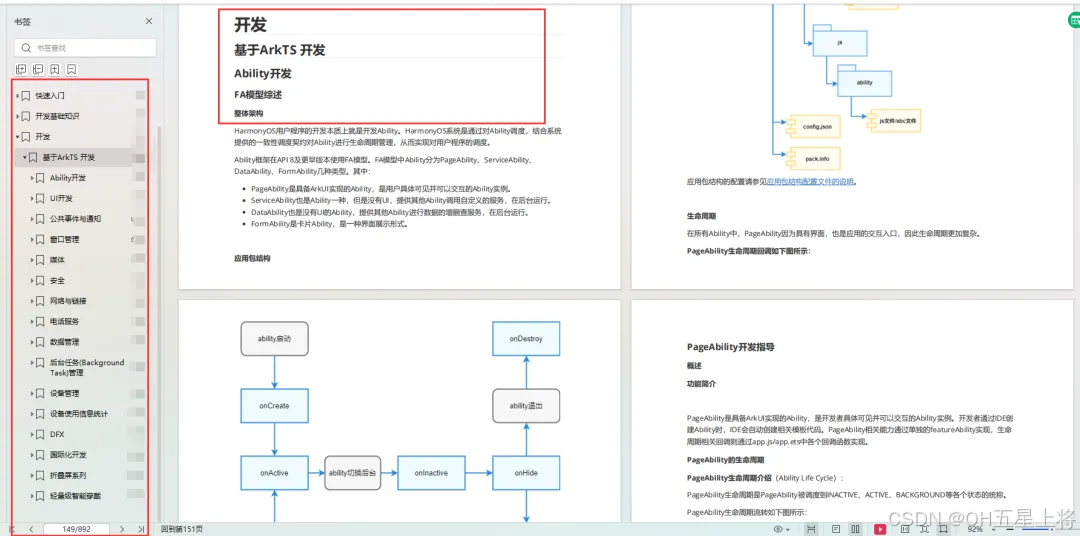Click the add bookmark icon
This screenshot has height=536, width=1080.
54,69
